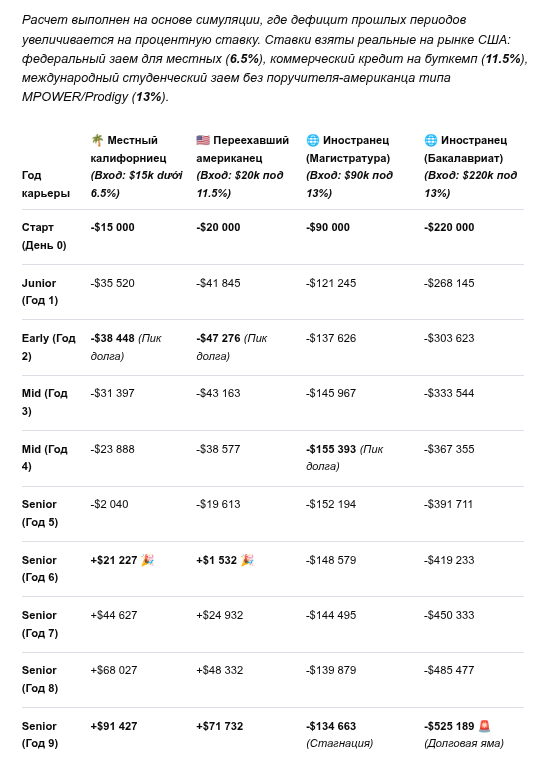Click the globe icon beside Бакалавриат column
The width and height of the screenshot is (547, 765).
point(430,141)
